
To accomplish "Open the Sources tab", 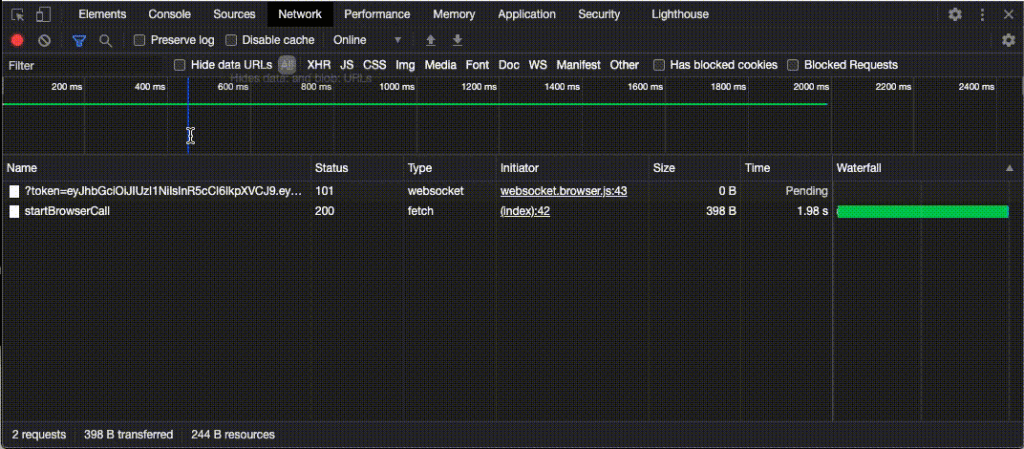I will (x=234, y=14).
